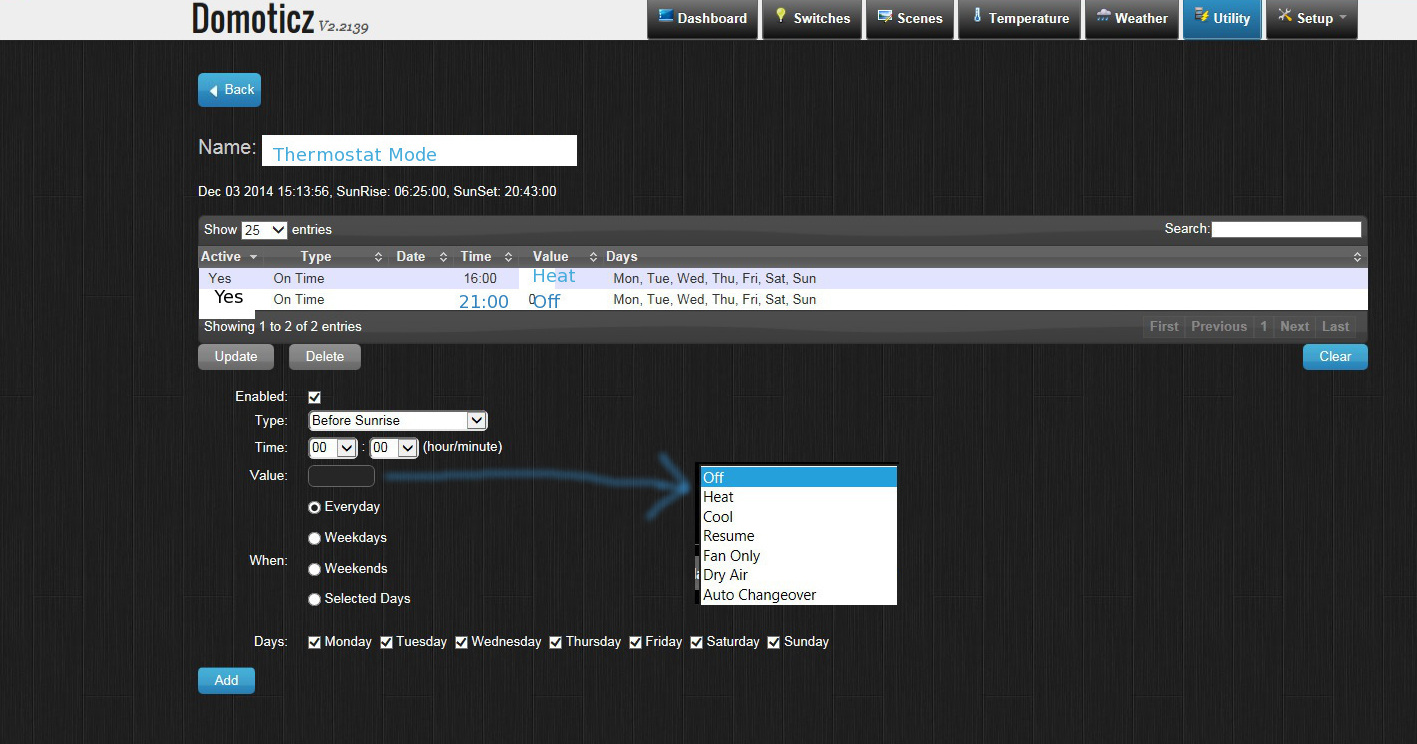
Task: Open the Temperature tab
Action: coord(1018,18)
